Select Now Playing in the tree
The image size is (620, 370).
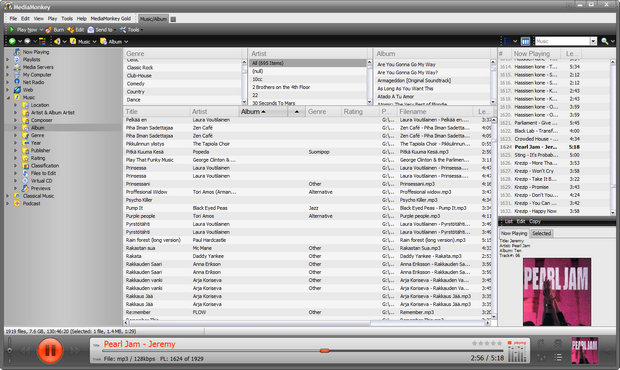[x=36, y=52]
